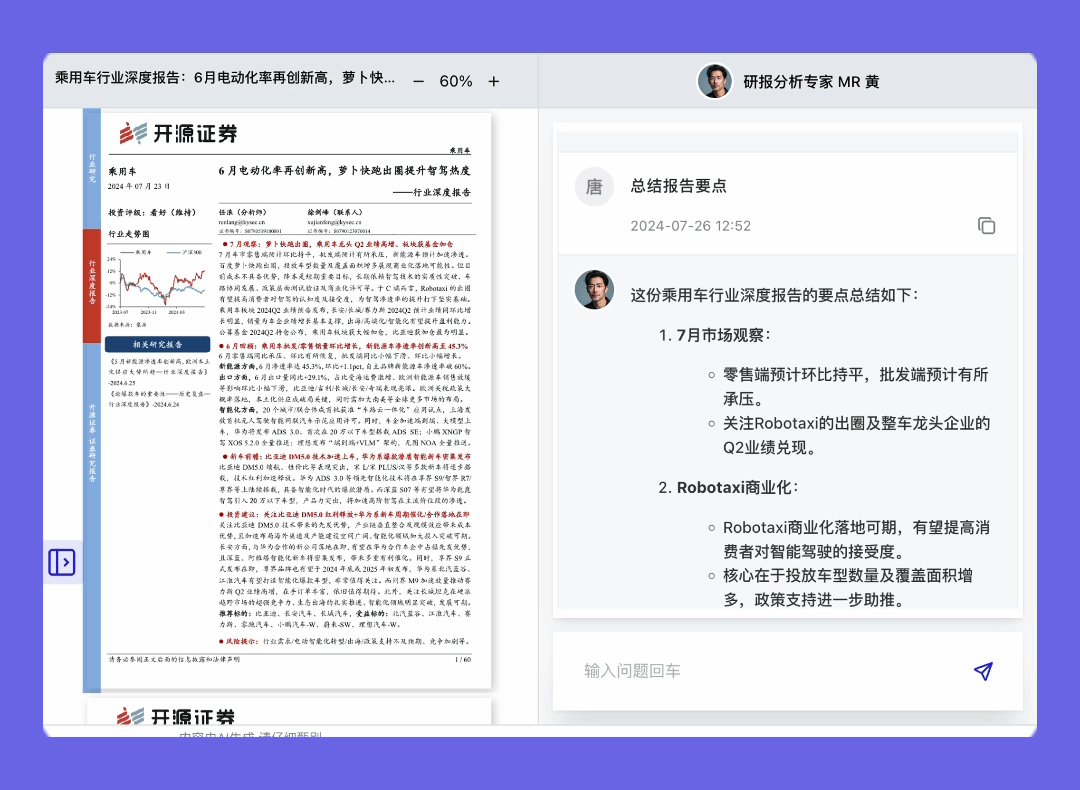Click the expert avatar in chat header
This screenshot has width=1080, height=790.
(x=715, y=81)
